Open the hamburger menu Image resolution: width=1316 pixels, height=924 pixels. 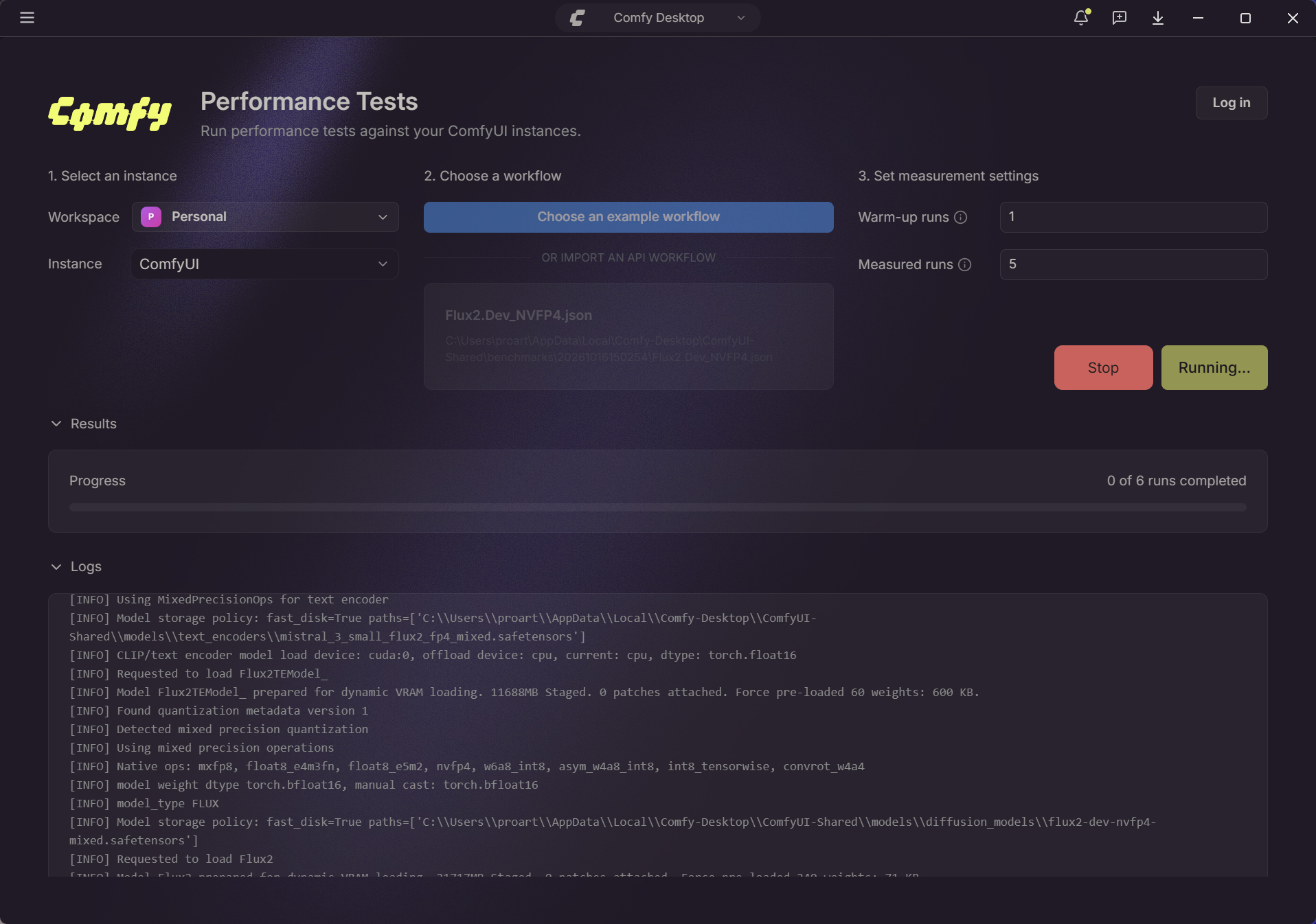27,18
